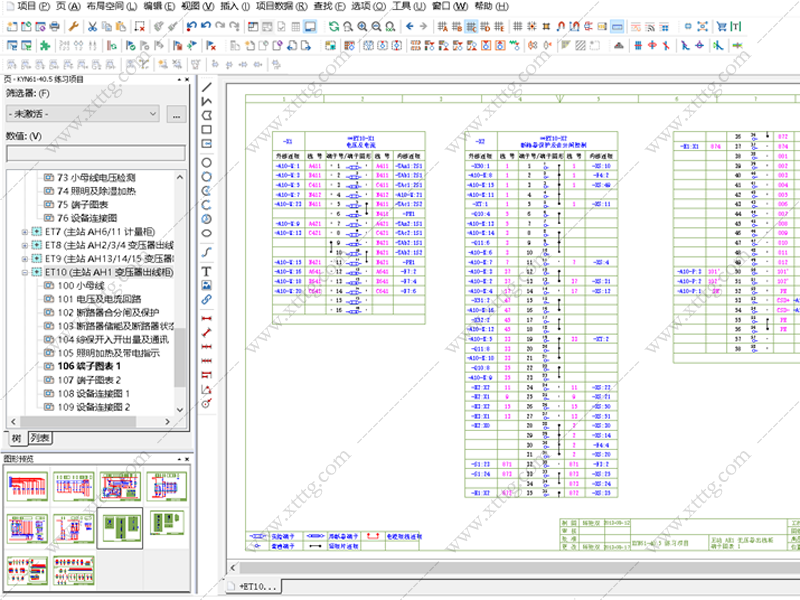Toggle grid A snap button
This screenshot has width=800, height=600.
tap(442, 27)
